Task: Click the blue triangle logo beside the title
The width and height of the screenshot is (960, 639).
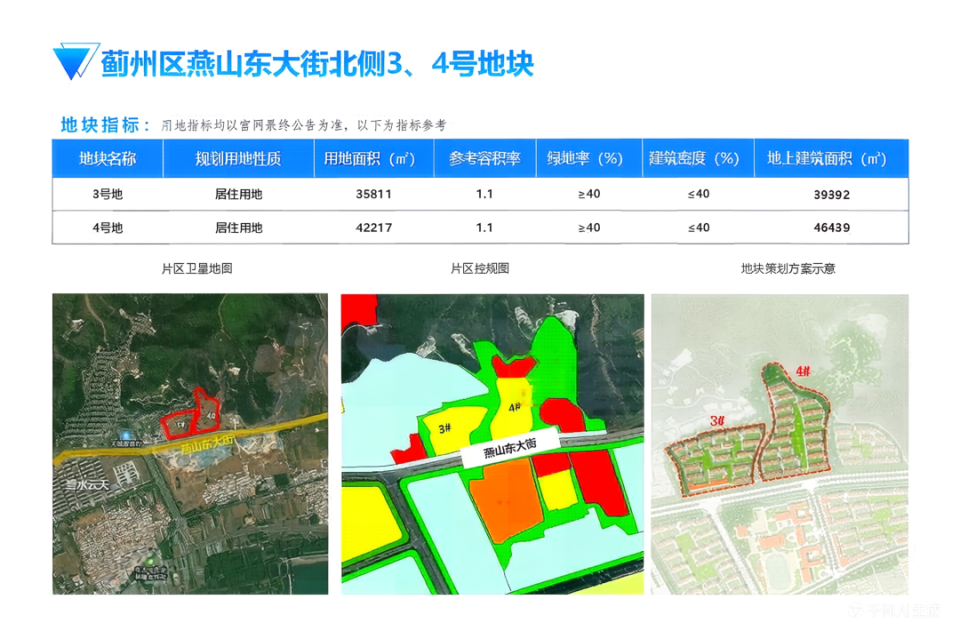Action: 75,61
